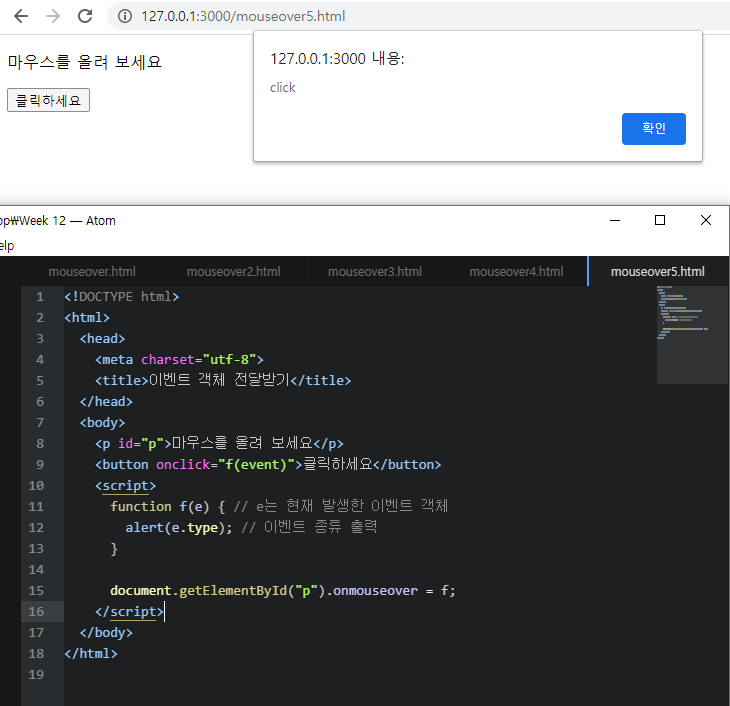The width and height of the screenshot is (730, 706).
Task: Maximize the Atom editor window
Action: click(x=660, y=220)
